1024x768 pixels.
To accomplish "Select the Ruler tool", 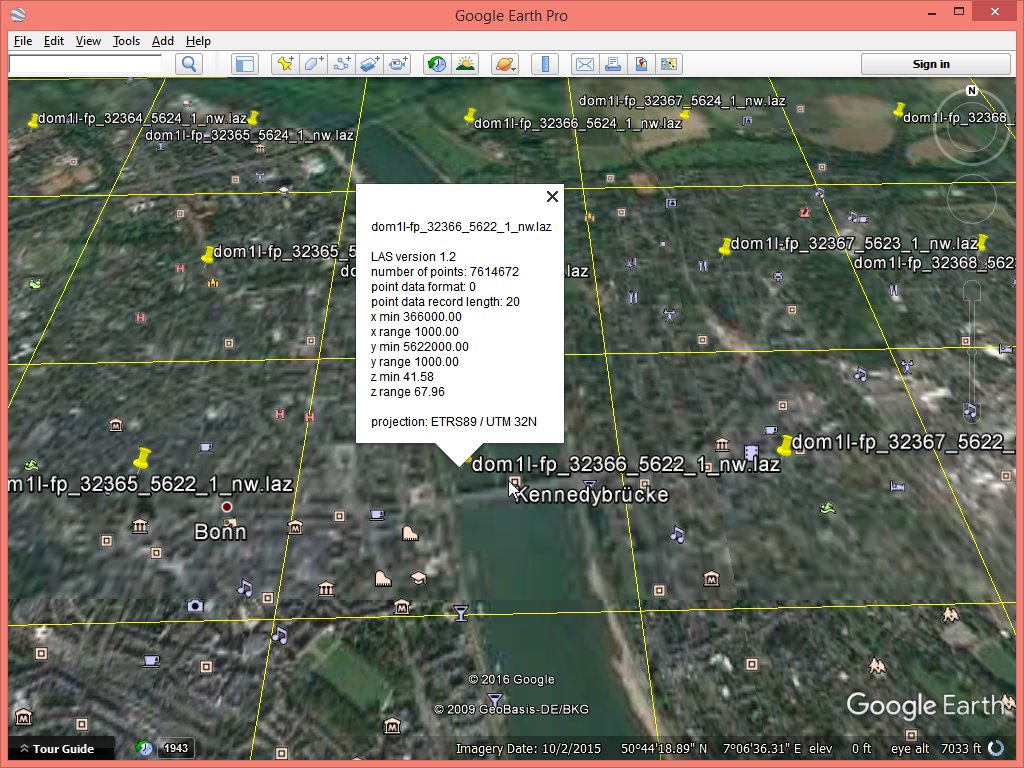I will pos(545,64).
